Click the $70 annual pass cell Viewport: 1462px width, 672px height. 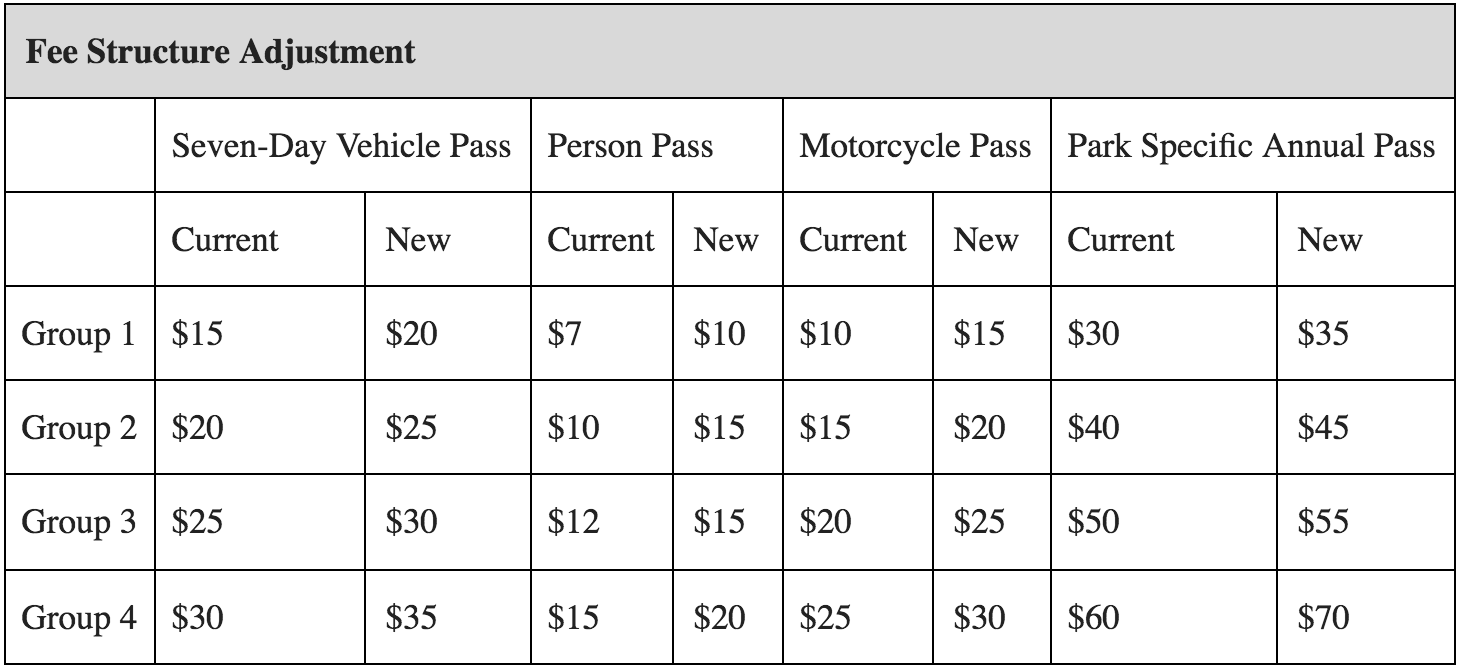[x=1323, y=617]
